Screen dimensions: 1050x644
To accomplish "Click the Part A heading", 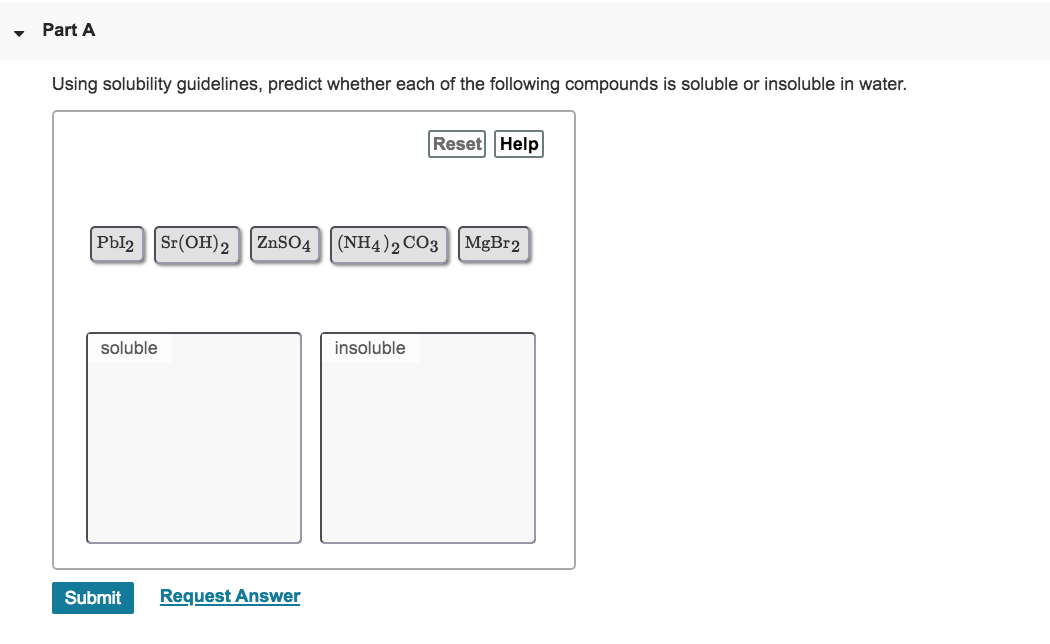I will click(x=68, y=30).
